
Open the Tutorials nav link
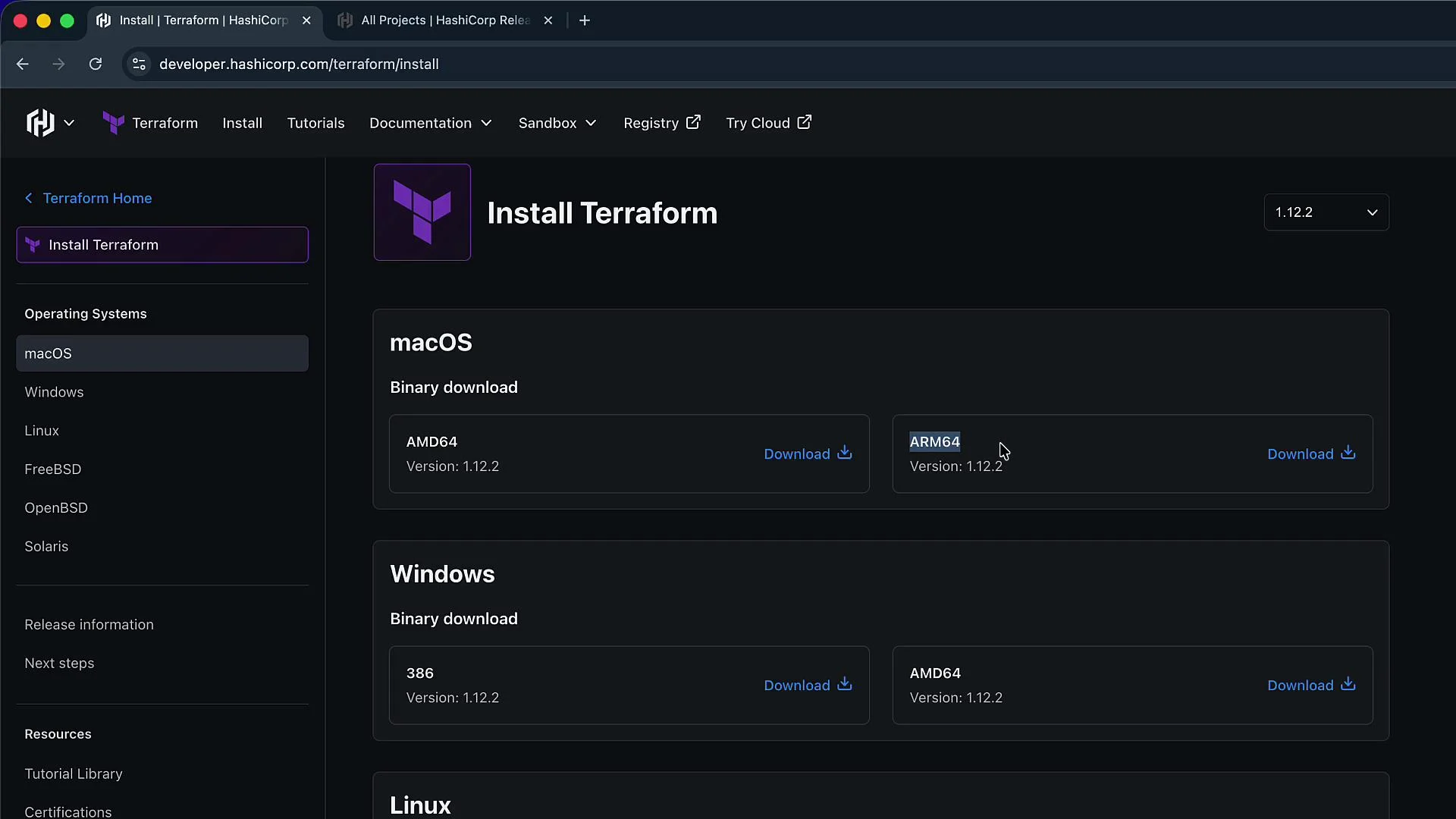point(315,123)
